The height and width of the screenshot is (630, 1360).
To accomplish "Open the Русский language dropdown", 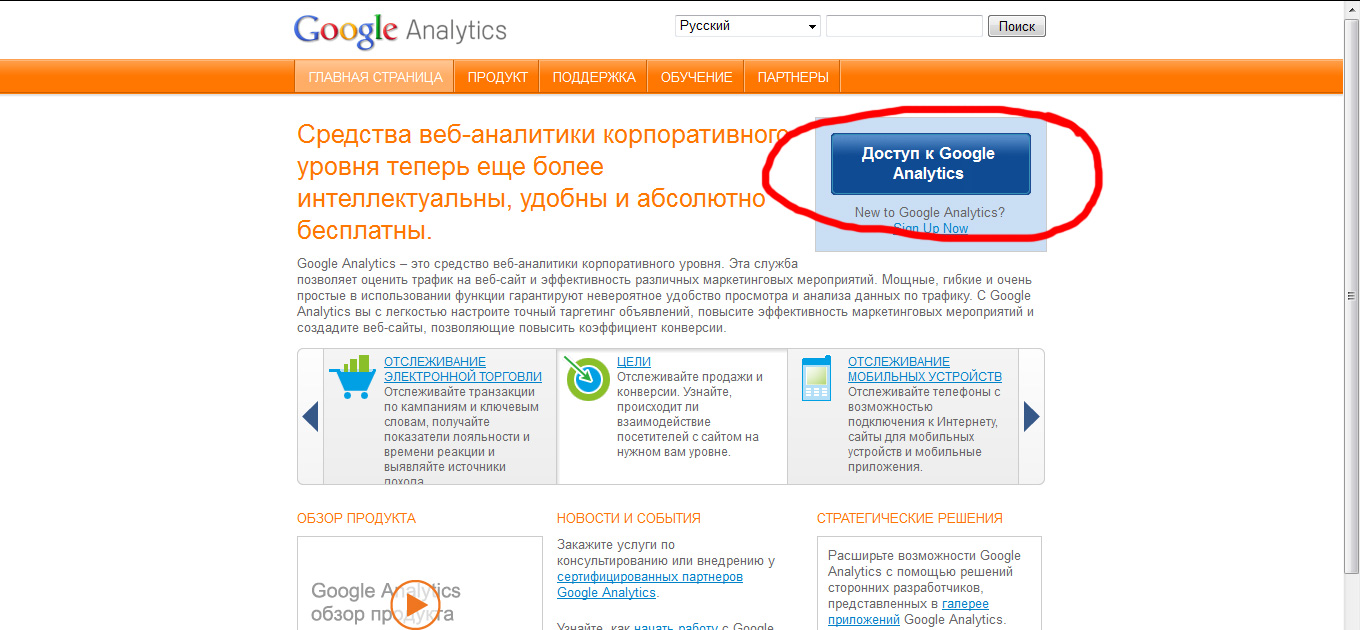I will pyautogui.click(x=748, y=26).
